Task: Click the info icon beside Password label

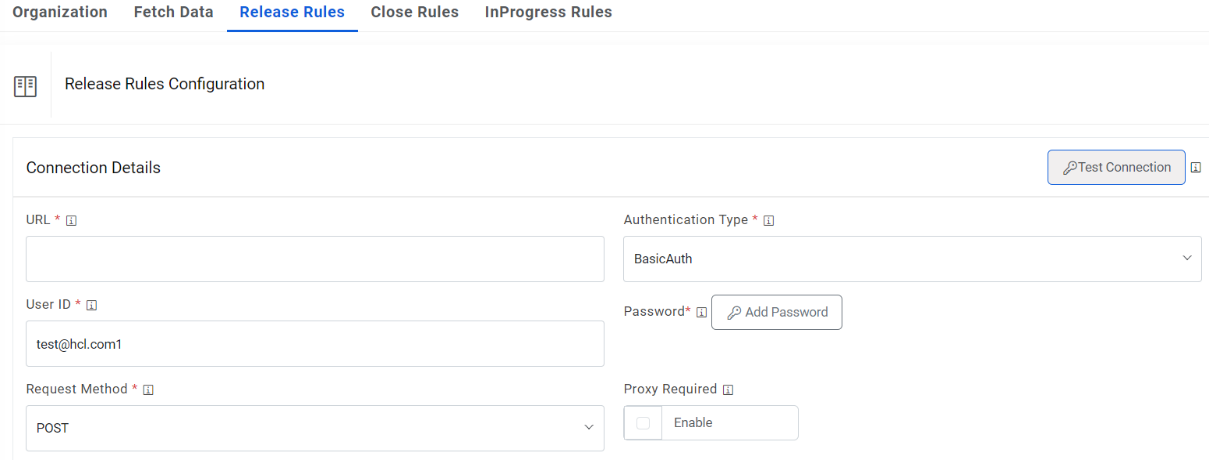Action: (701, 312)
